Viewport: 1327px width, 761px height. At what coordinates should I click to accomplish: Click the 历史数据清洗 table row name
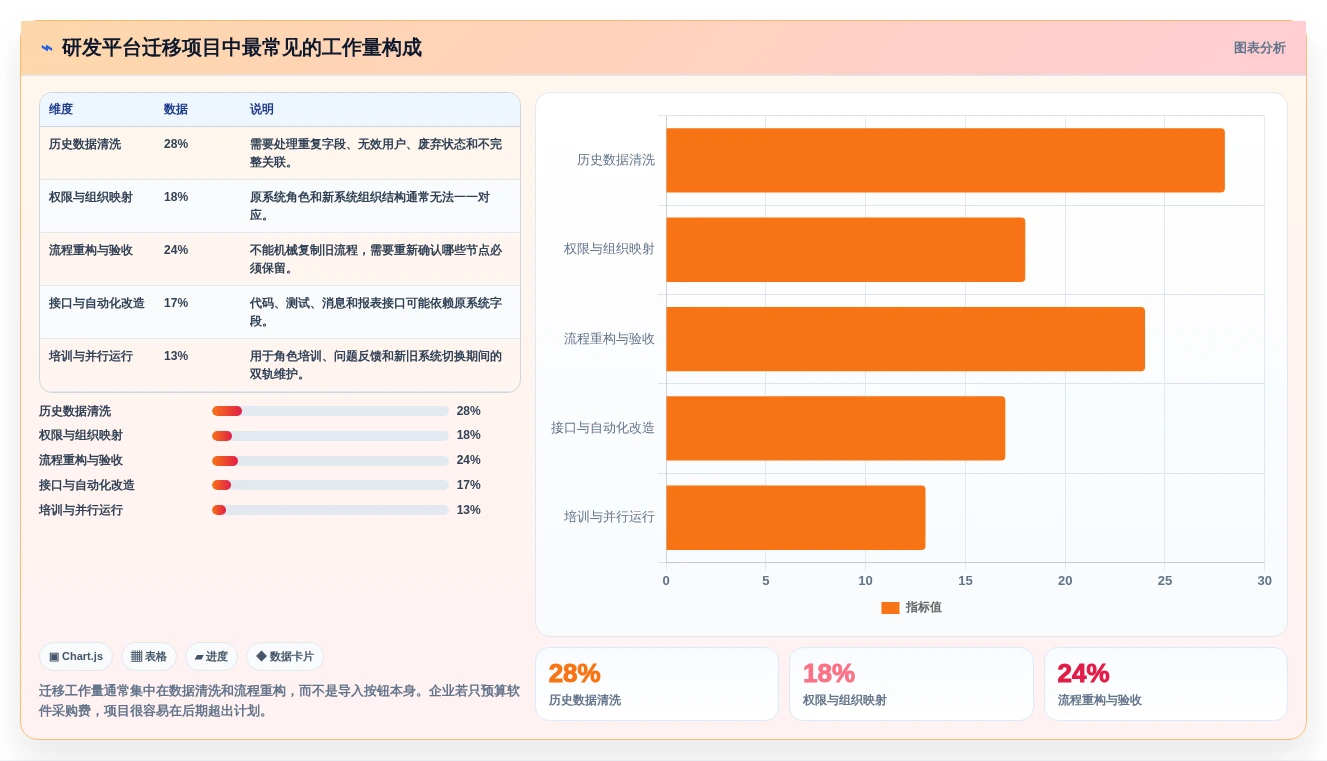coord(85,144)
